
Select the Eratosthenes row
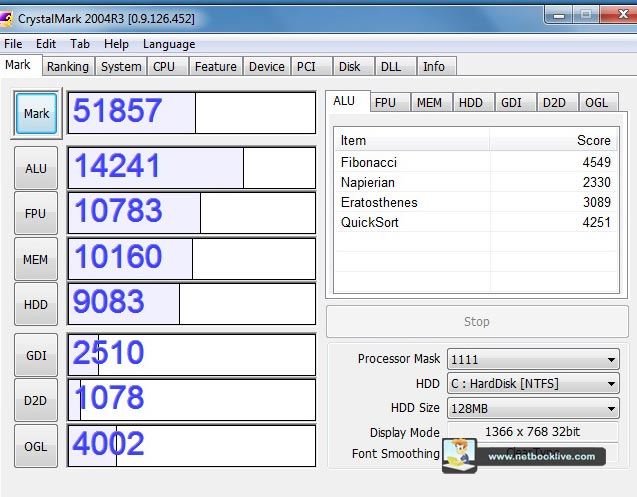coord(476,202)
